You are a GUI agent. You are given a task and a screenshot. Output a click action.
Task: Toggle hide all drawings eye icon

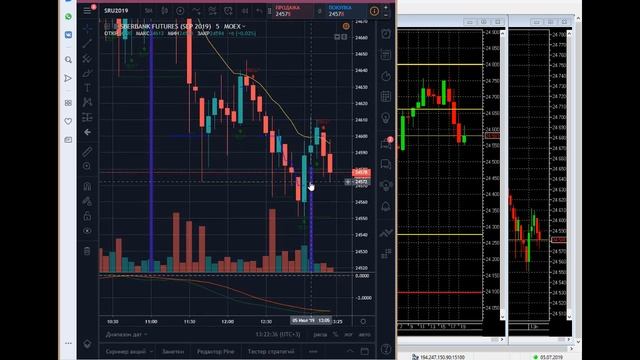[87, 231]
